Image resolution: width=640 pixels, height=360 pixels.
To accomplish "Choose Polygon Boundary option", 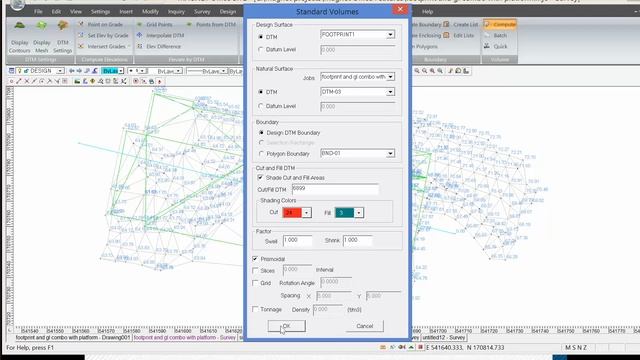I will pos(261,154).
